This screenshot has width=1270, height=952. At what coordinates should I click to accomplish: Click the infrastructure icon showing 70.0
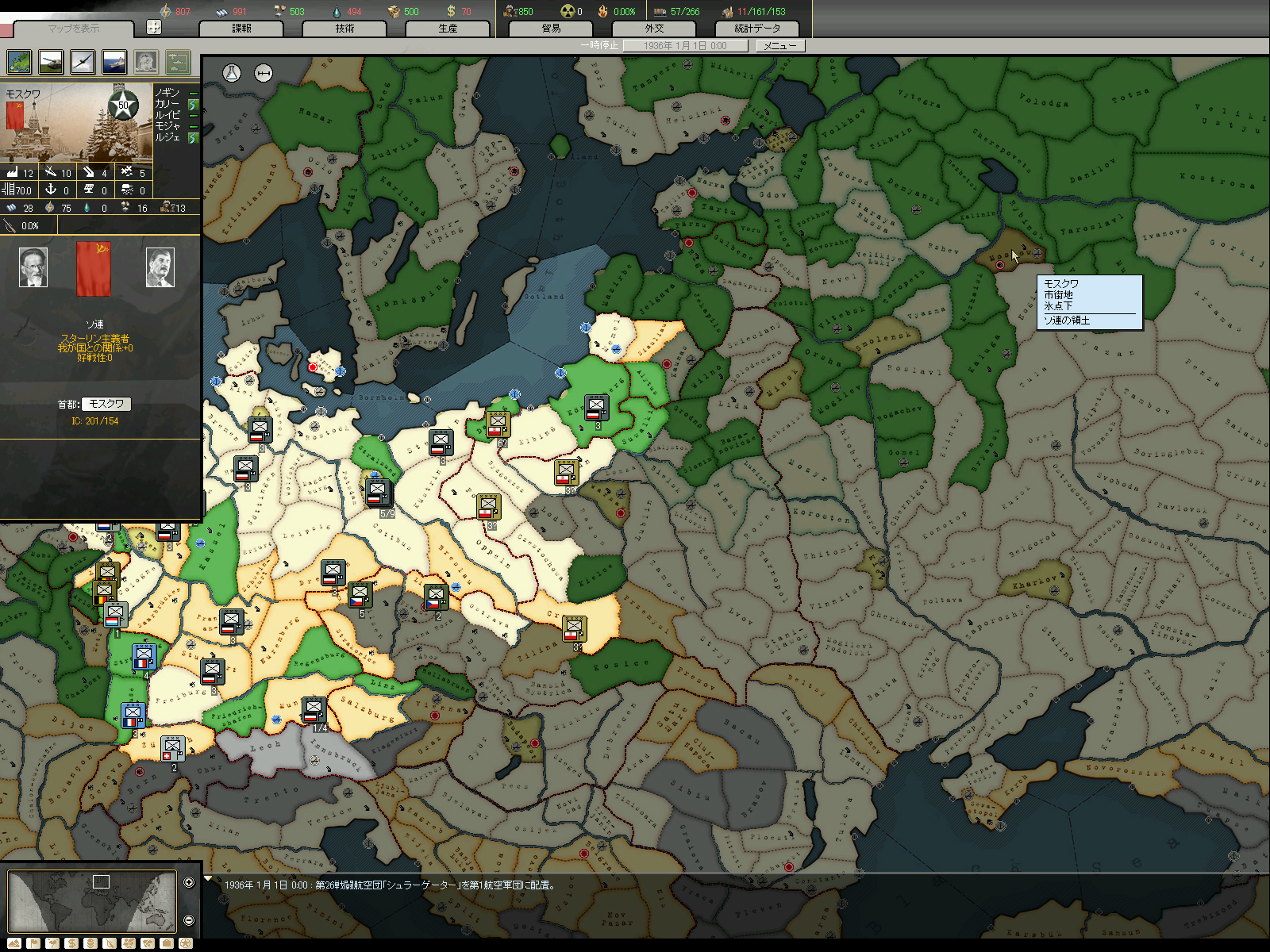[x=9, y=190]
